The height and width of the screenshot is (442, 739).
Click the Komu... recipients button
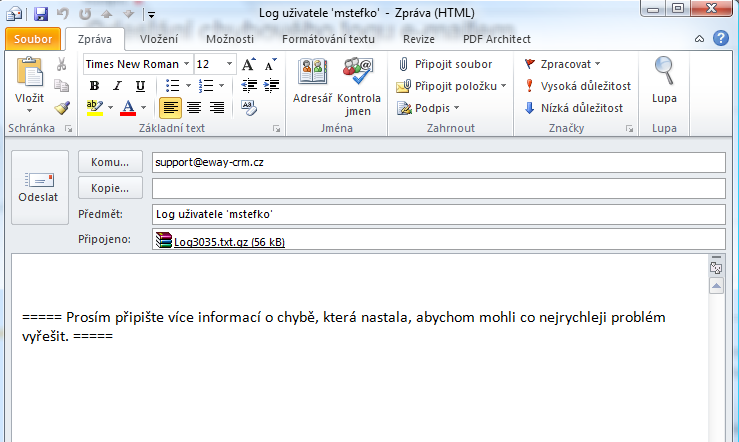pos(110,162)
